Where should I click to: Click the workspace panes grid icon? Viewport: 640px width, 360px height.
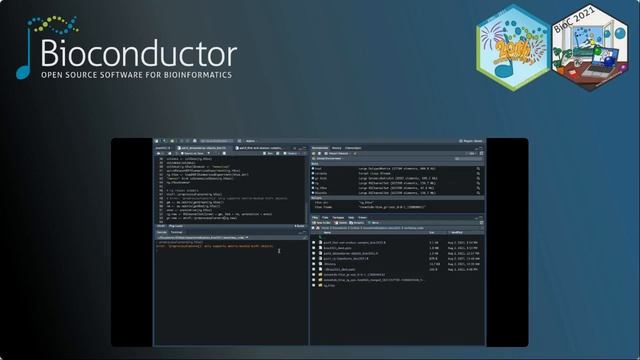[x=239, y=141]
